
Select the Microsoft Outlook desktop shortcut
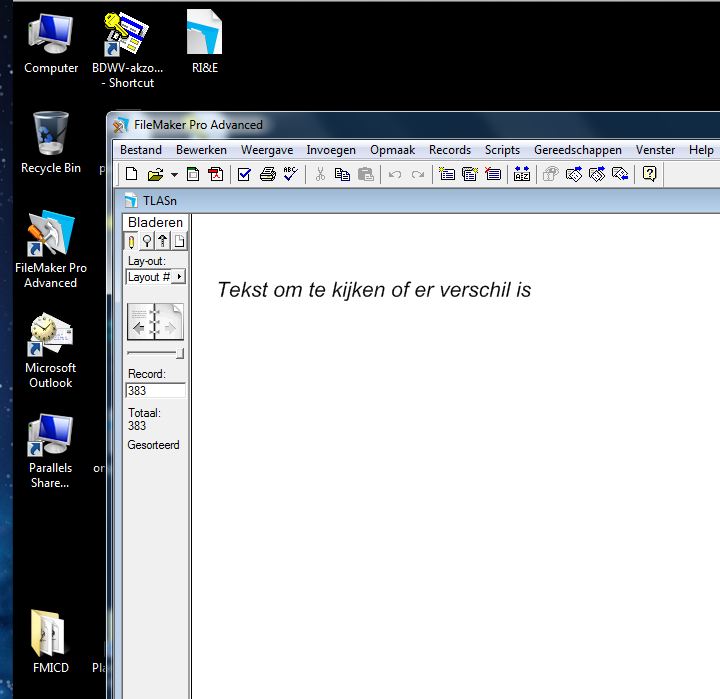(51, 350)
